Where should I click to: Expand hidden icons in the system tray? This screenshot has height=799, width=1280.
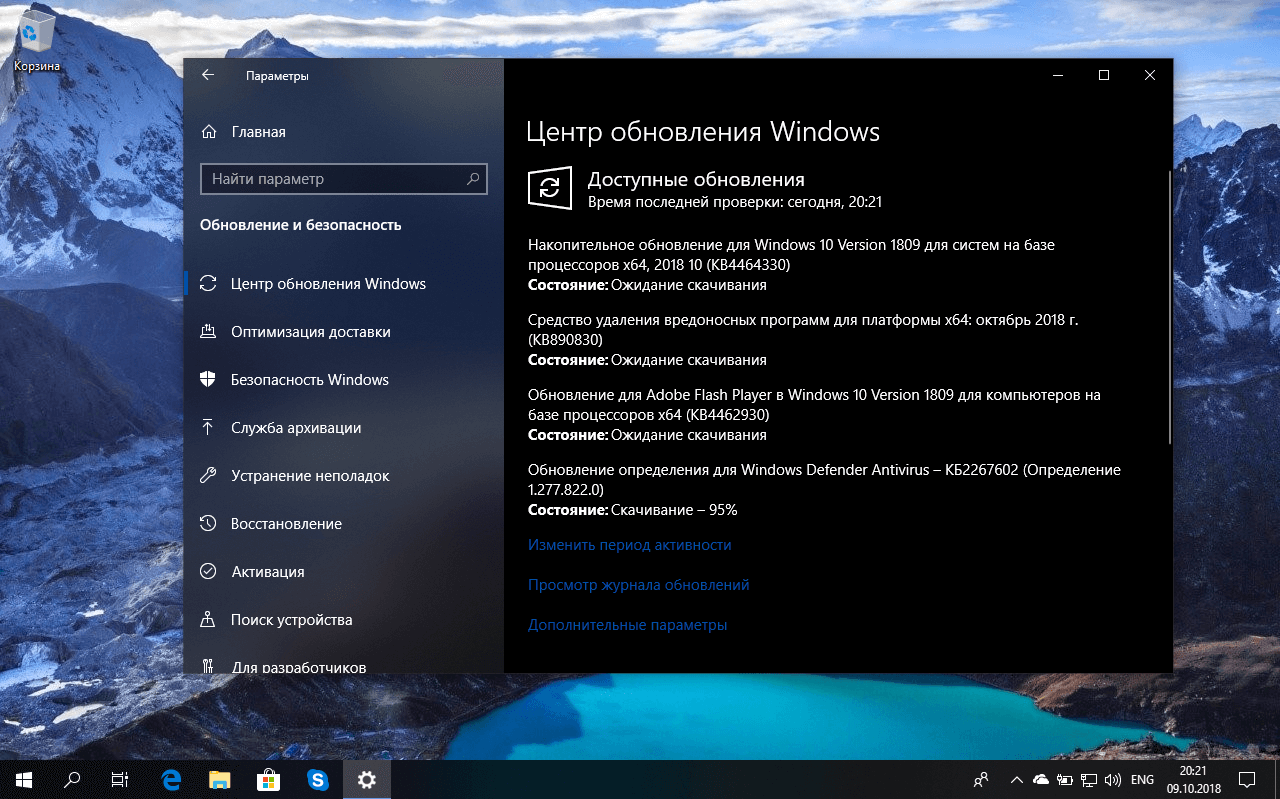point(1016,779)
